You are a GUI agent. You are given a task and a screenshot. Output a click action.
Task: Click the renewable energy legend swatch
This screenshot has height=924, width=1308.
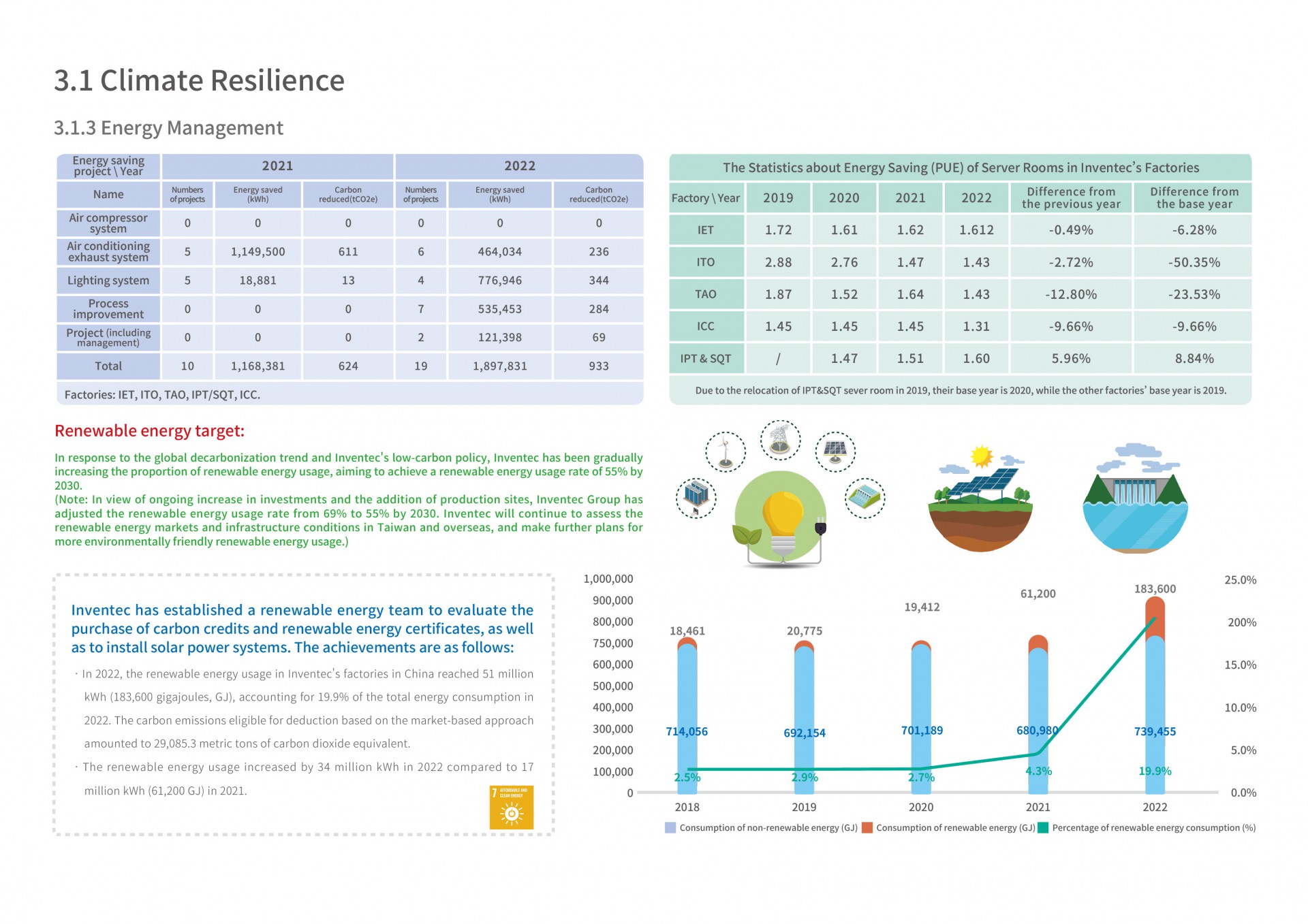[x=867, y=828]
